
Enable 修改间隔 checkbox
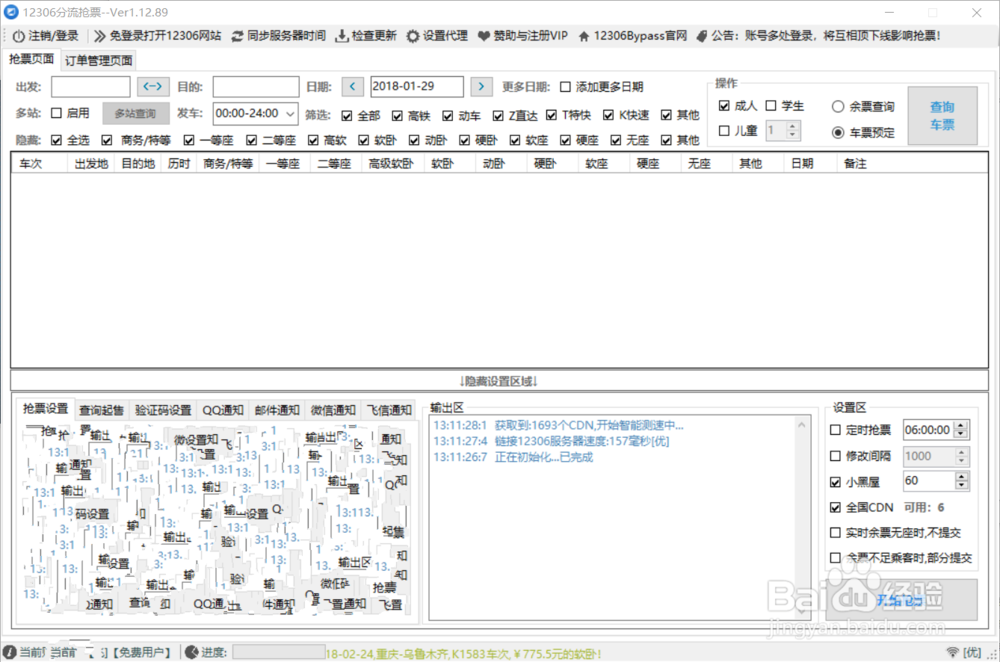coord(835,456)
